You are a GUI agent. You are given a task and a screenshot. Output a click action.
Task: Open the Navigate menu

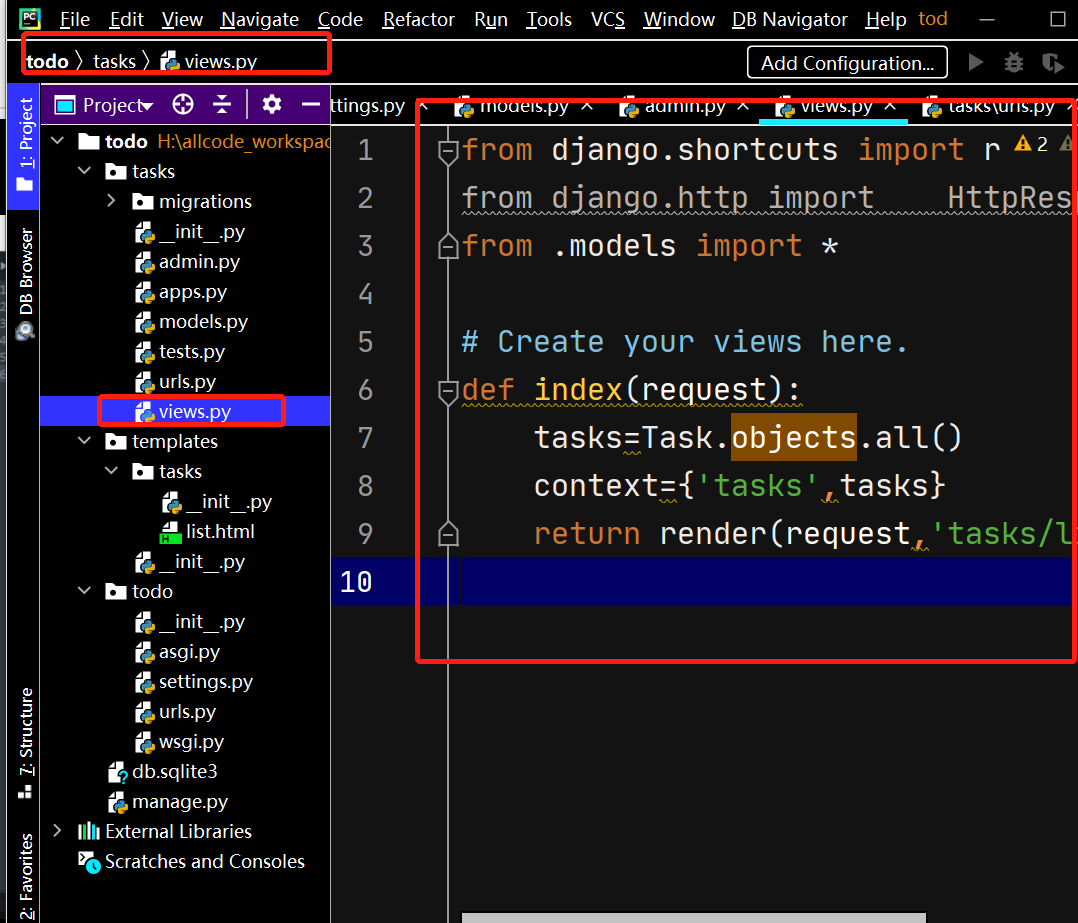[260, 19]
